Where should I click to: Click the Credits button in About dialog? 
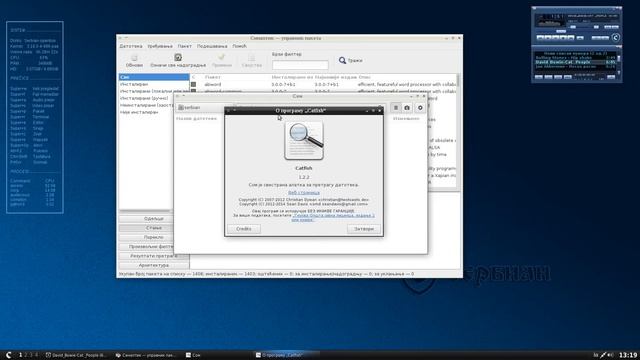[x=244, y=229]
